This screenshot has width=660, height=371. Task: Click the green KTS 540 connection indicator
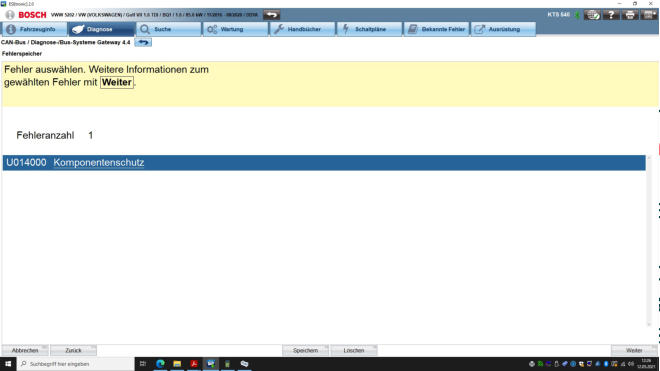click(577, 15)
